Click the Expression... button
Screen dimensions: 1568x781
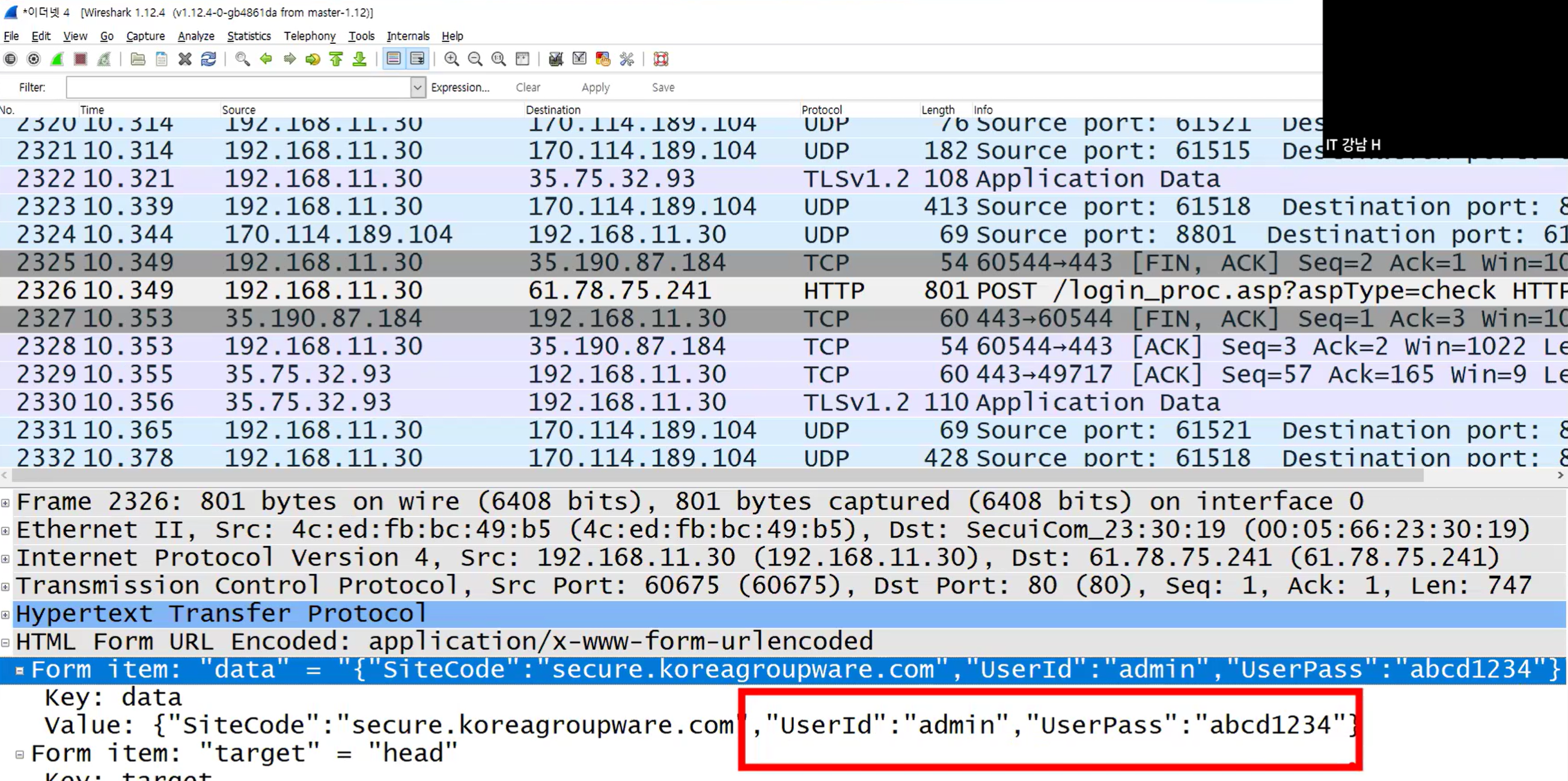point(460,88)
